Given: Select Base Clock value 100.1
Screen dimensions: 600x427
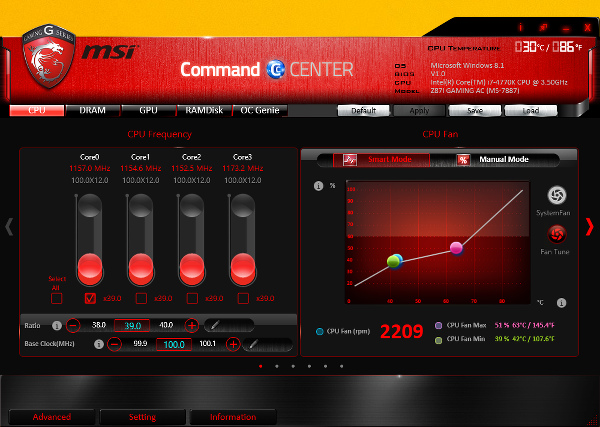Looking at the screenshot, I should [x=207, y=344].
